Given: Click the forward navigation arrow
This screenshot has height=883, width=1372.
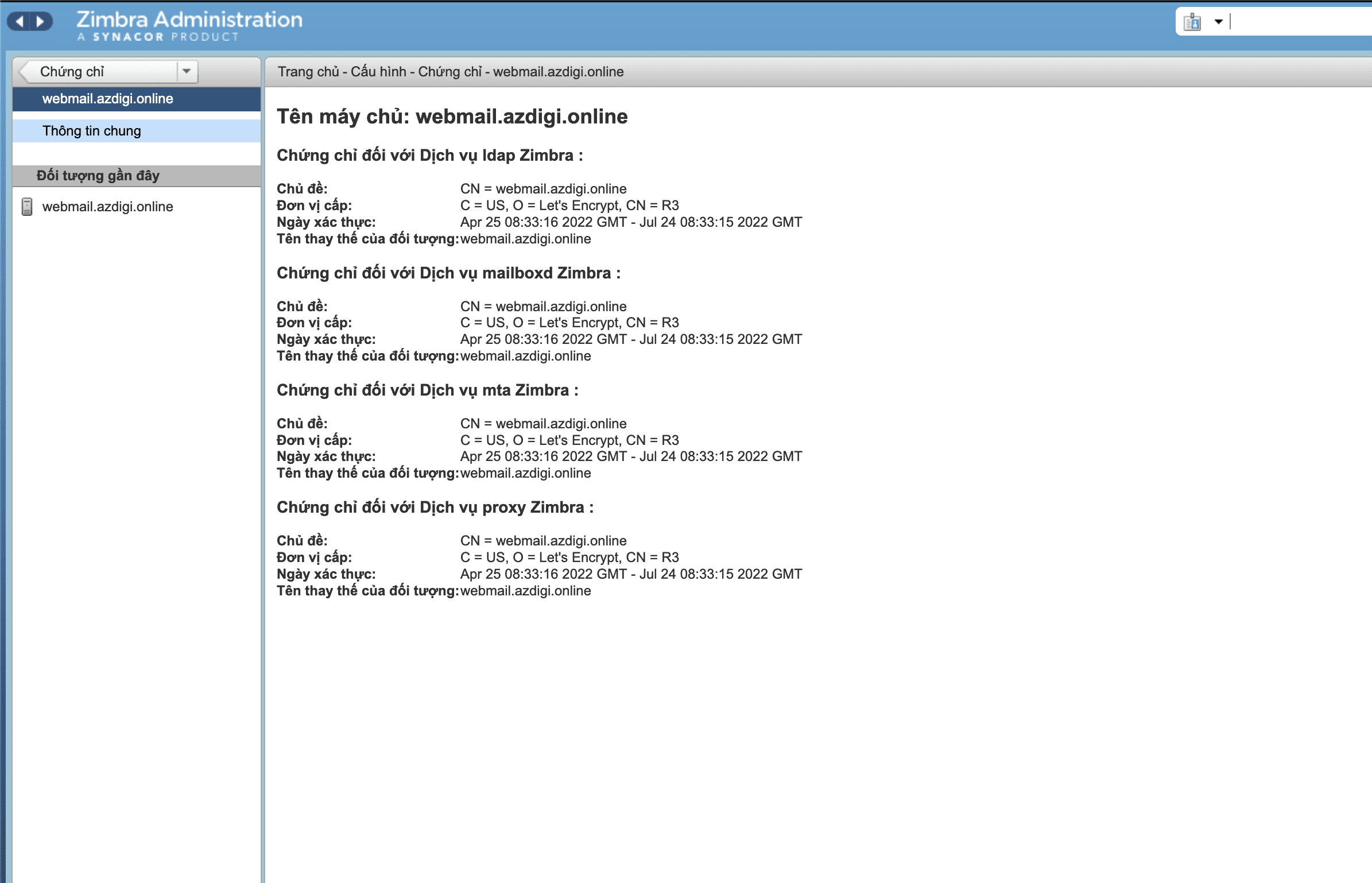Looking at the screenshot, I should 40,22.
